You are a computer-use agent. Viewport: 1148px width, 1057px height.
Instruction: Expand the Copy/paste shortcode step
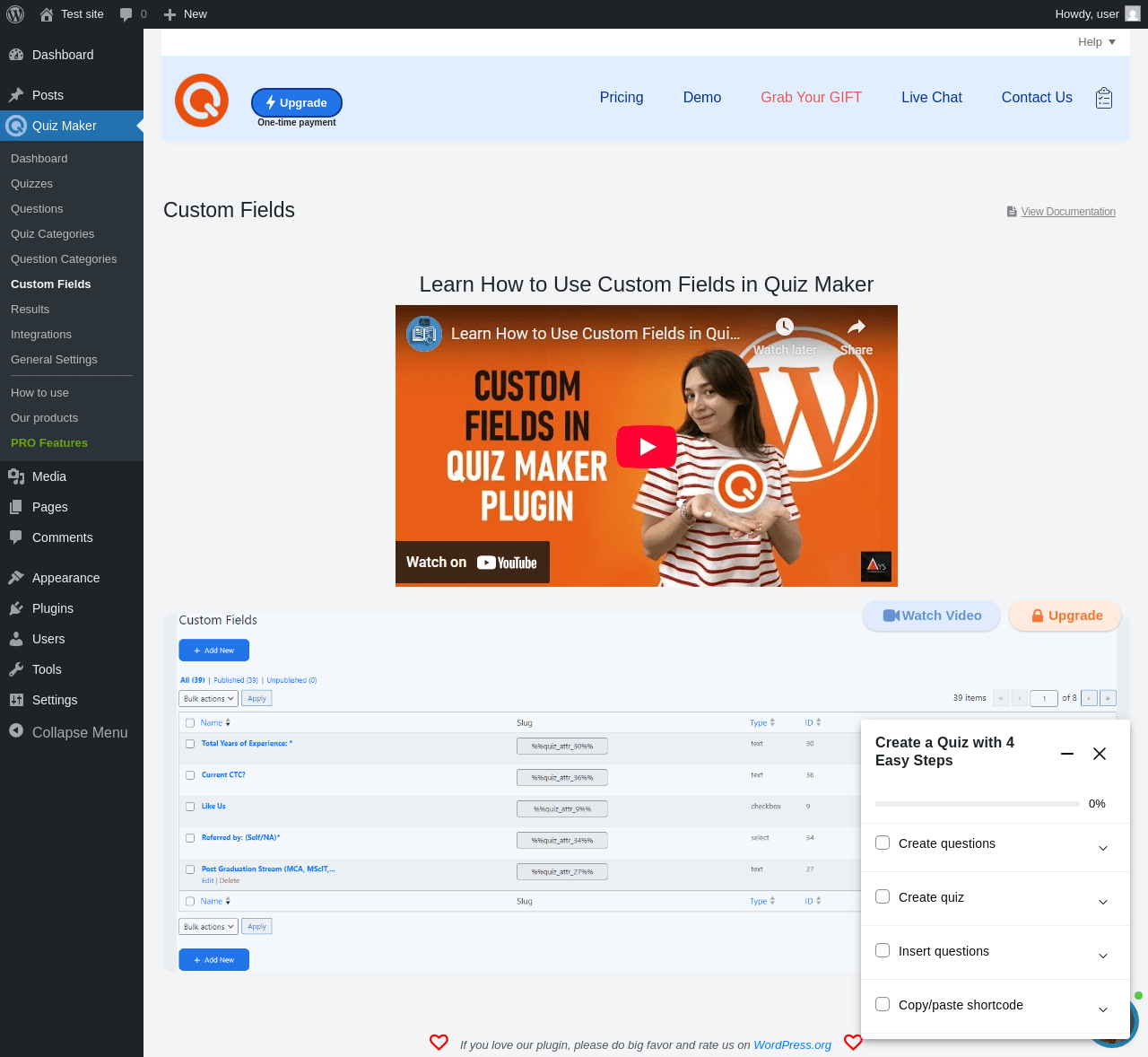click(1103, 1009)
